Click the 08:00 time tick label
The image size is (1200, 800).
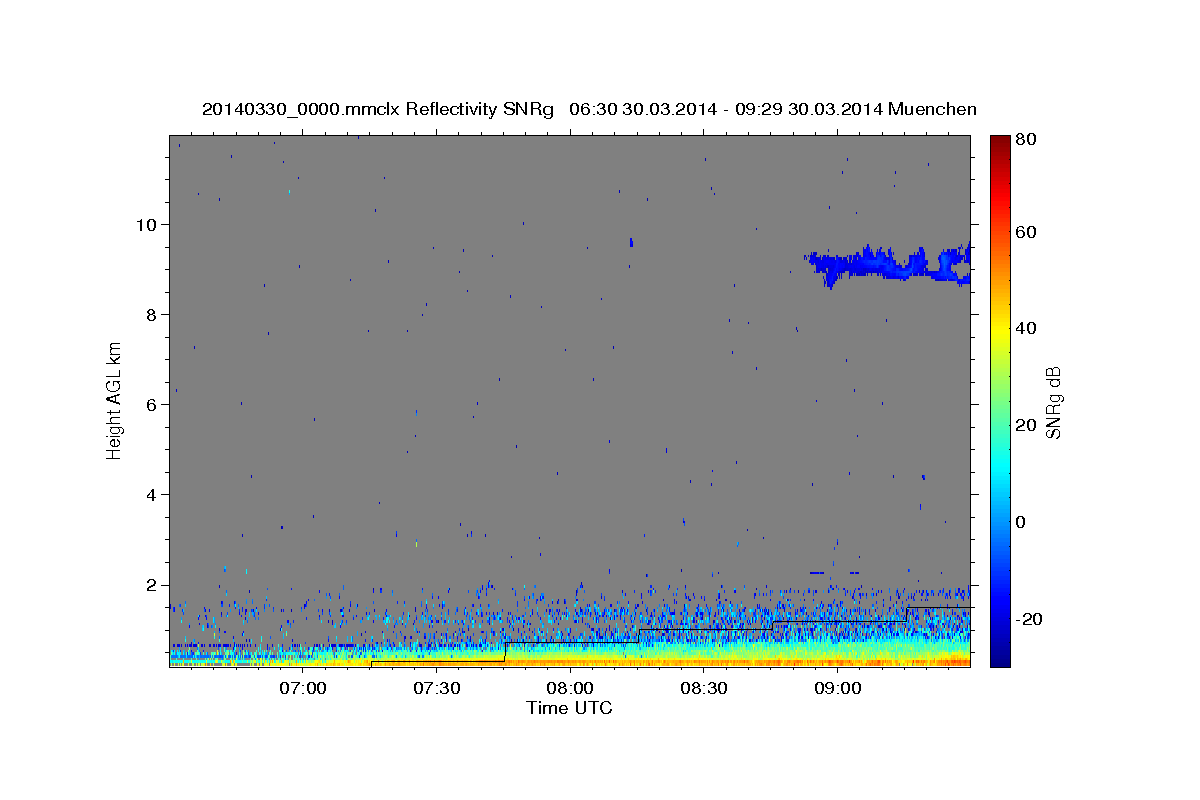pyautogui.click(x=570, y=688)
